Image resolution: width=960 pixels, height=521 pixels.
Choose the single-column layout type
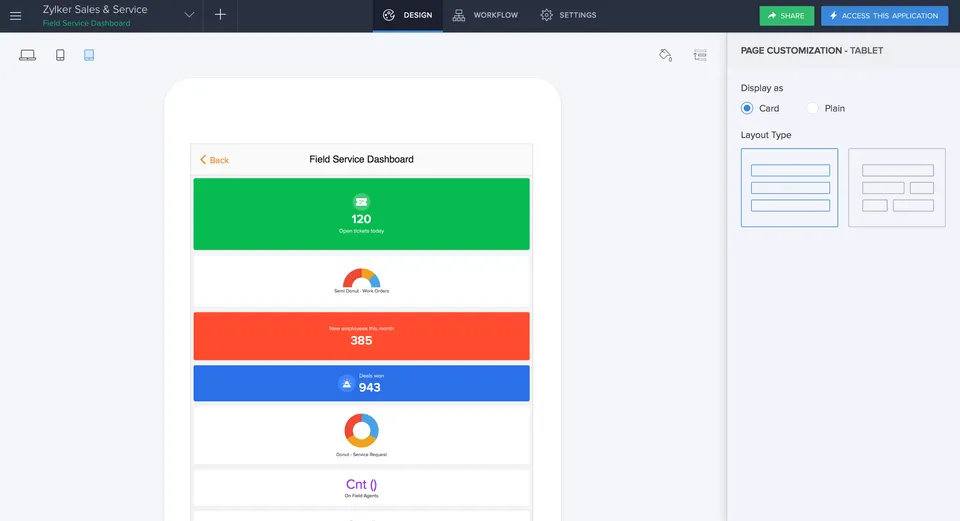click(x=789, y=187)
